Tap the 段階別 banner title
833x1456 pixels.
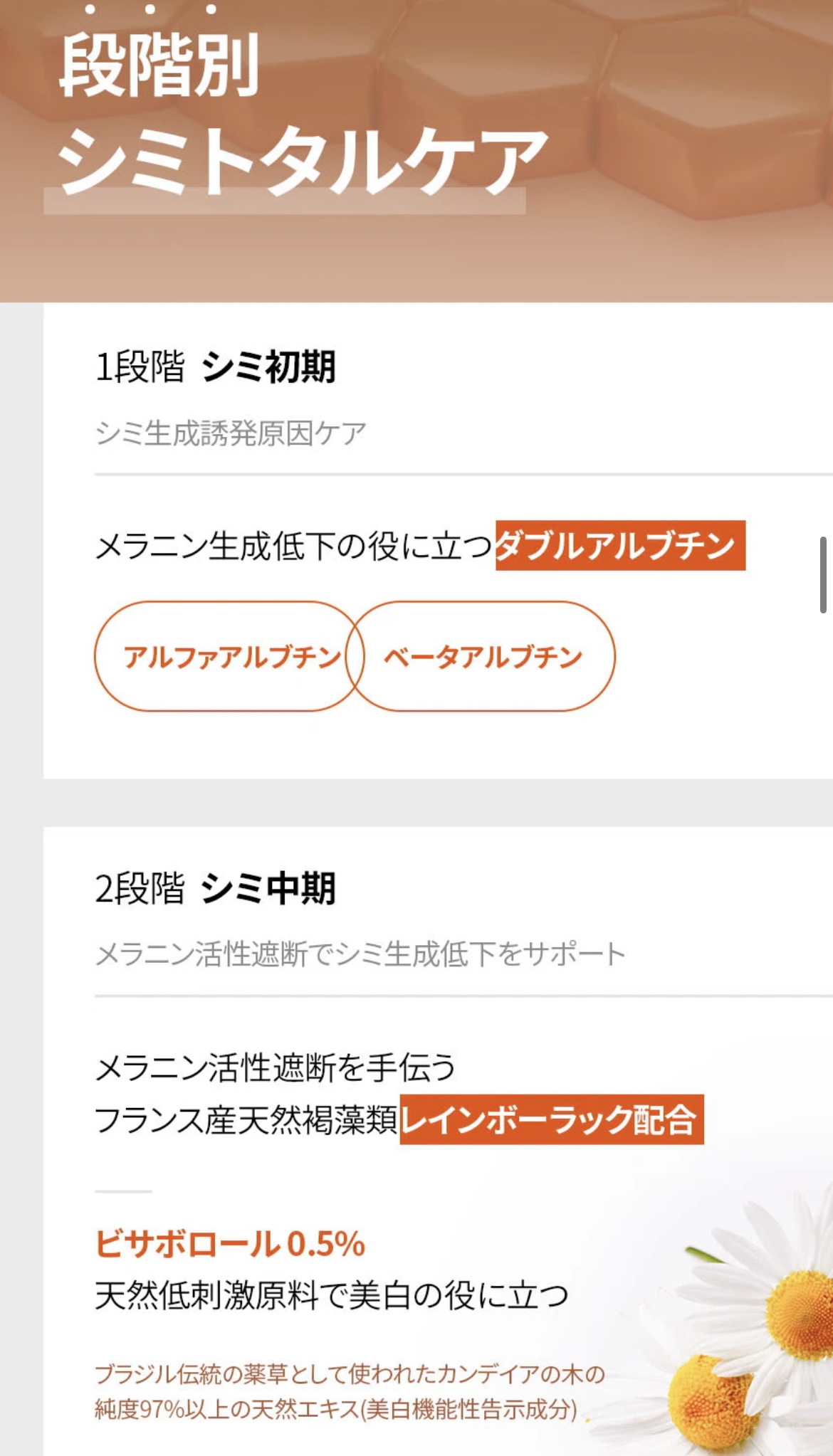[159, 66]
